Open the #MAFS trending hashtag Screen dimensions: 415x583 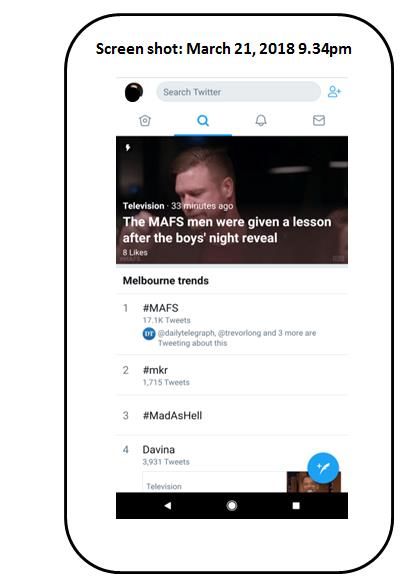(x=161, y=308)
